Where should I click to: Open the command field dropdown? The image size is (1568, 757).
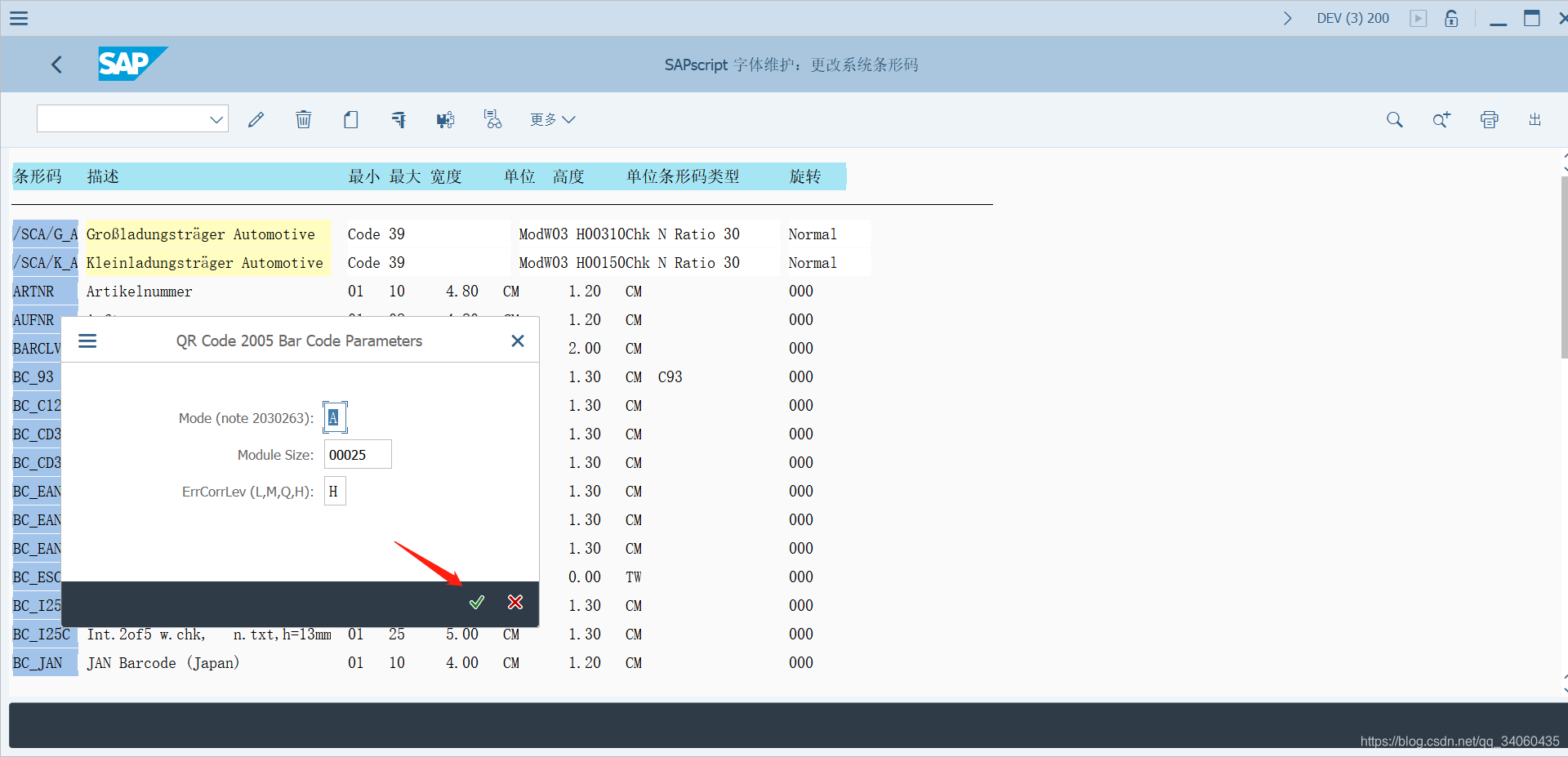coord(216,120)
